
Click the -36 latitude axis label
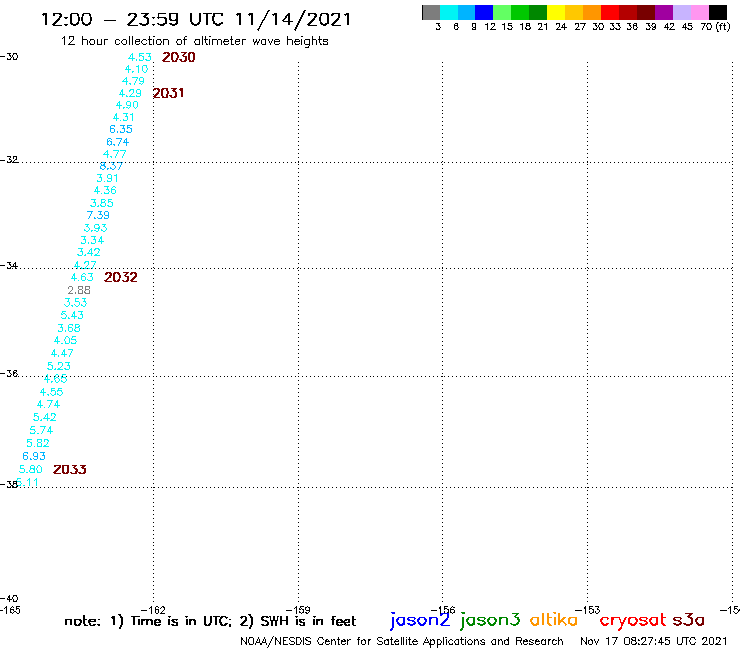(9, 373)
